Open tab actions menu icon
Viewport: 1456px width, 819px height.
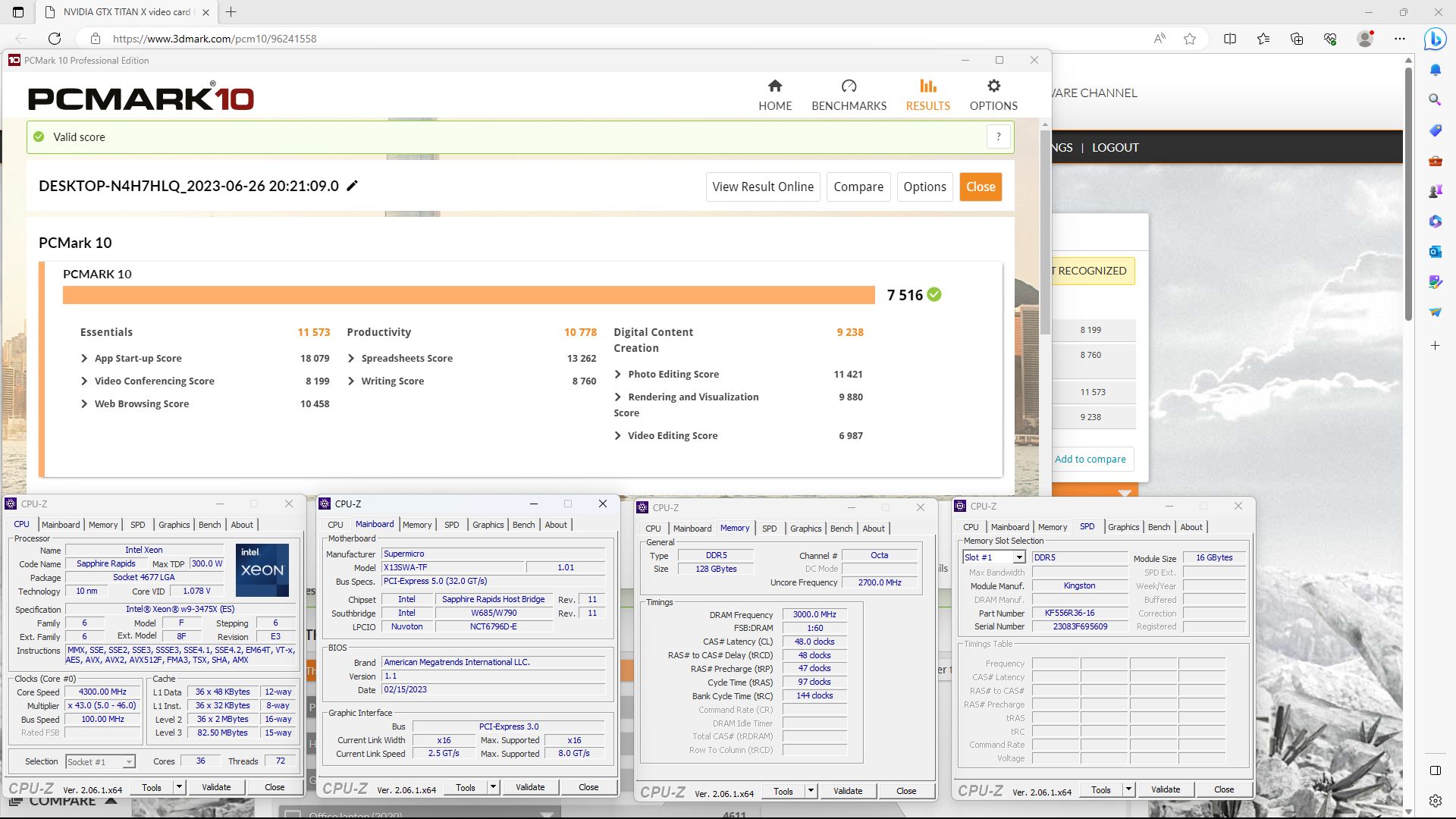click(x=18, y=12)
